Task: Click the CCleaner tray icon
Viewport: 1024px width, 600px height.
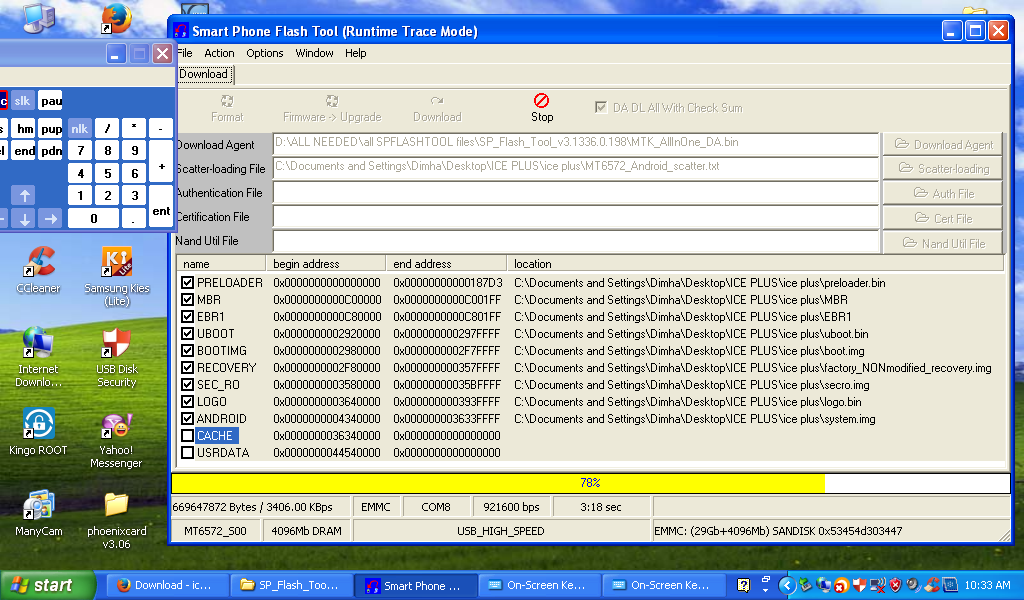Action: point(932,586)
